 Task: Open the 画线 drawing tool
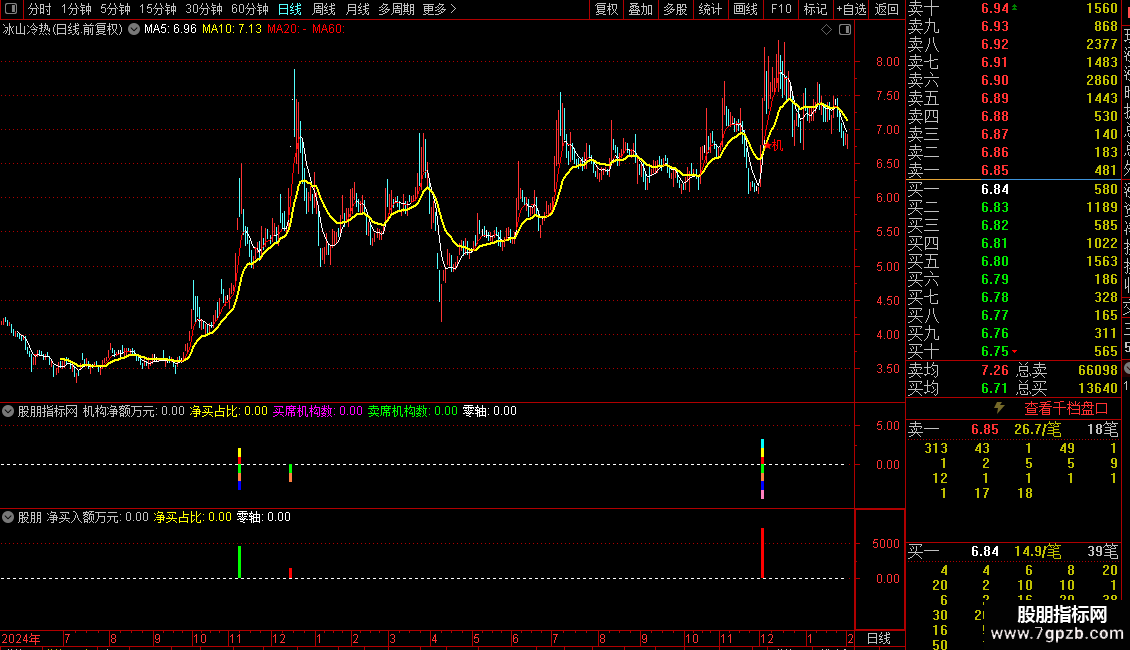(745, 9)
